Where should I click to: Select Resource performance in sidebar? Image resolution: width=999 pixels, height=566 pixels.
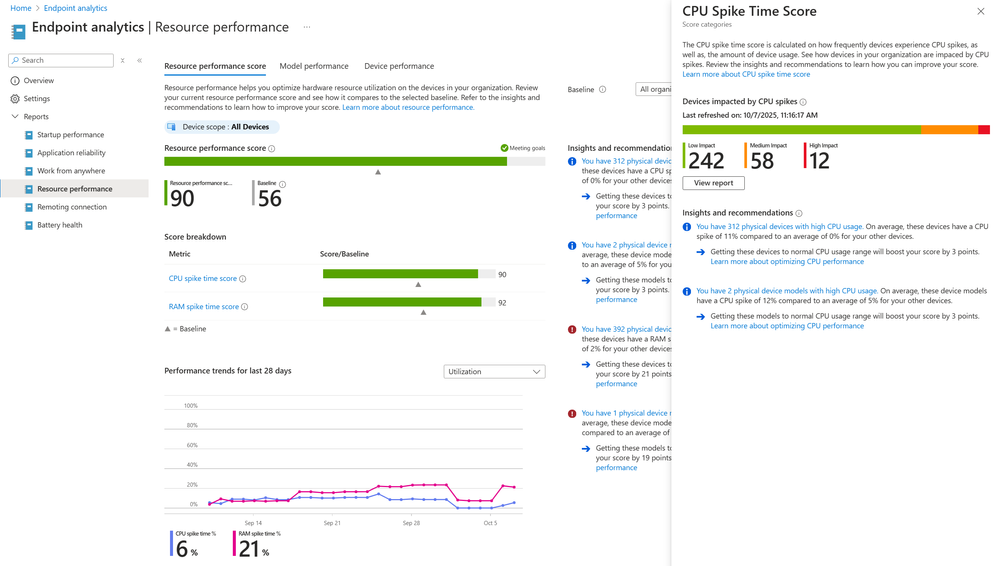coord(75,189)
